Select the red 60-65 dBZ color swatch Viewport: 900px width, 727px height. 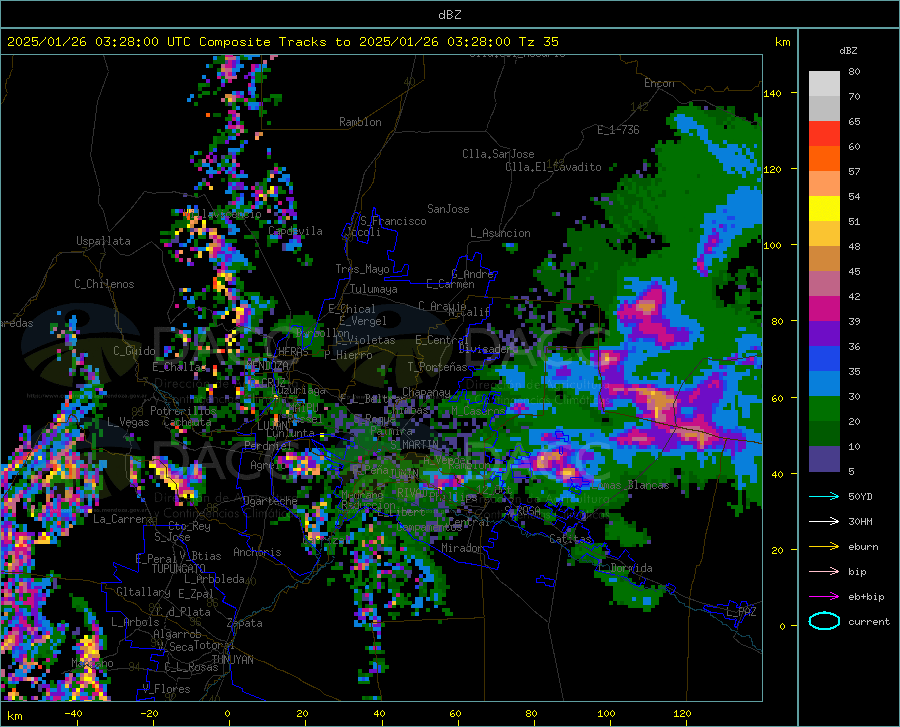tap(824, 134)
